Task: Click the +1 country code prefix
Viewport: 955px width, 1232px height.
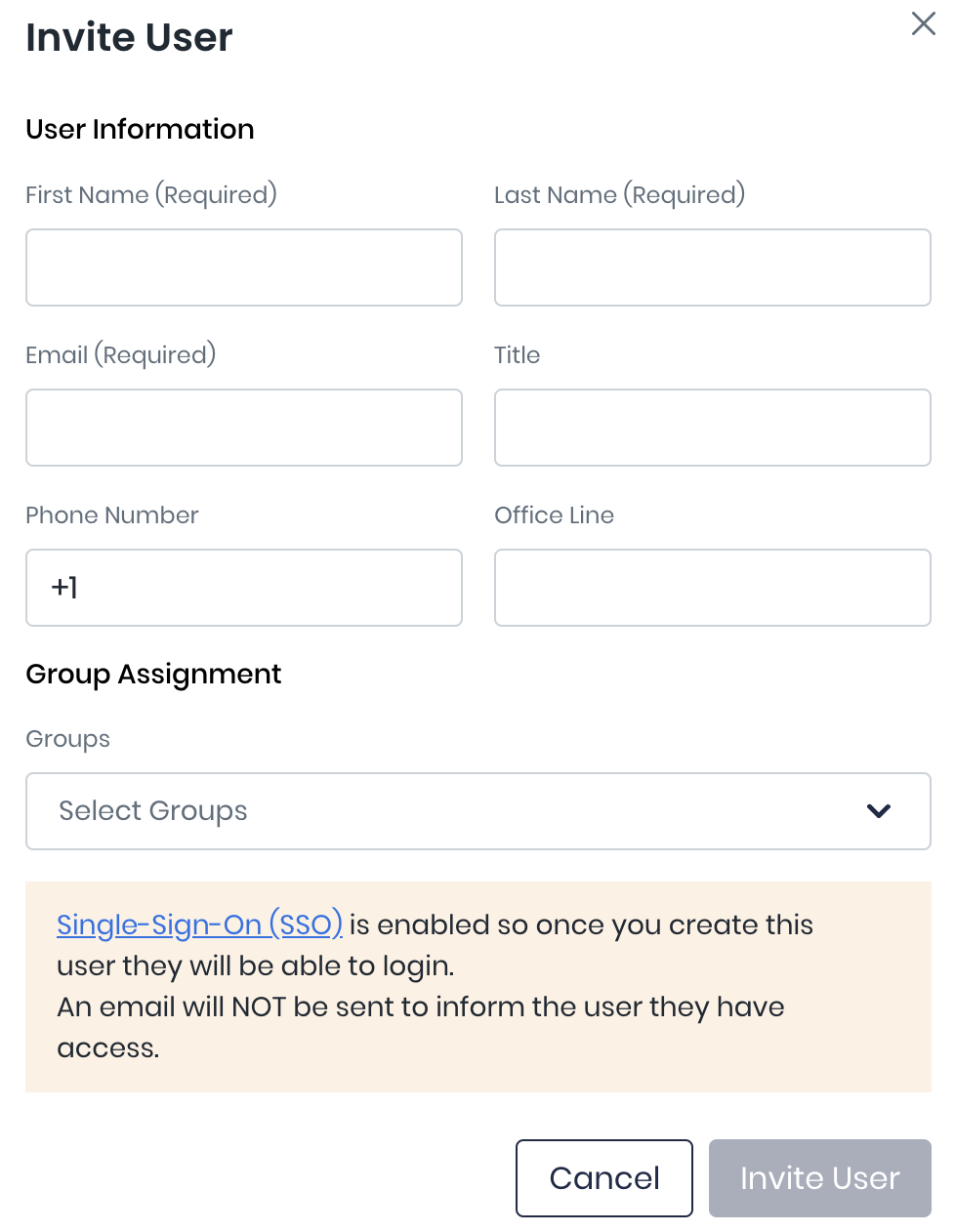Action: 64,588
